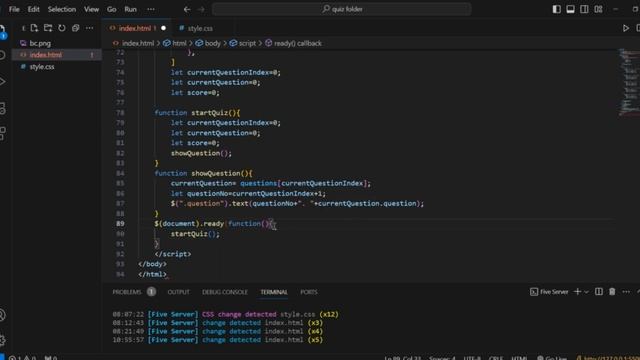Go back using the left arrow
The width and height of the screenshot is (640, 360).
click(187, 9)
